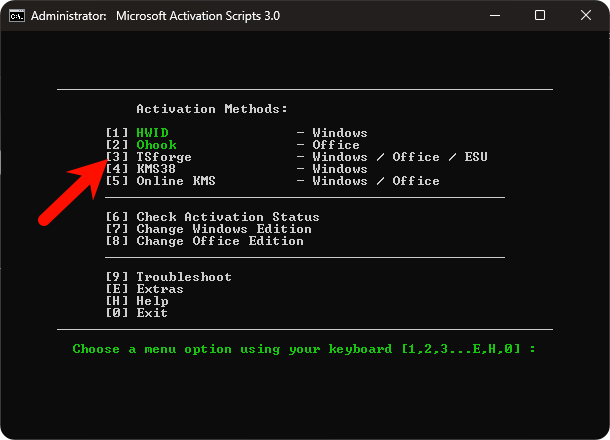Select the green 'Ohook' menu entry

(156, 145)
